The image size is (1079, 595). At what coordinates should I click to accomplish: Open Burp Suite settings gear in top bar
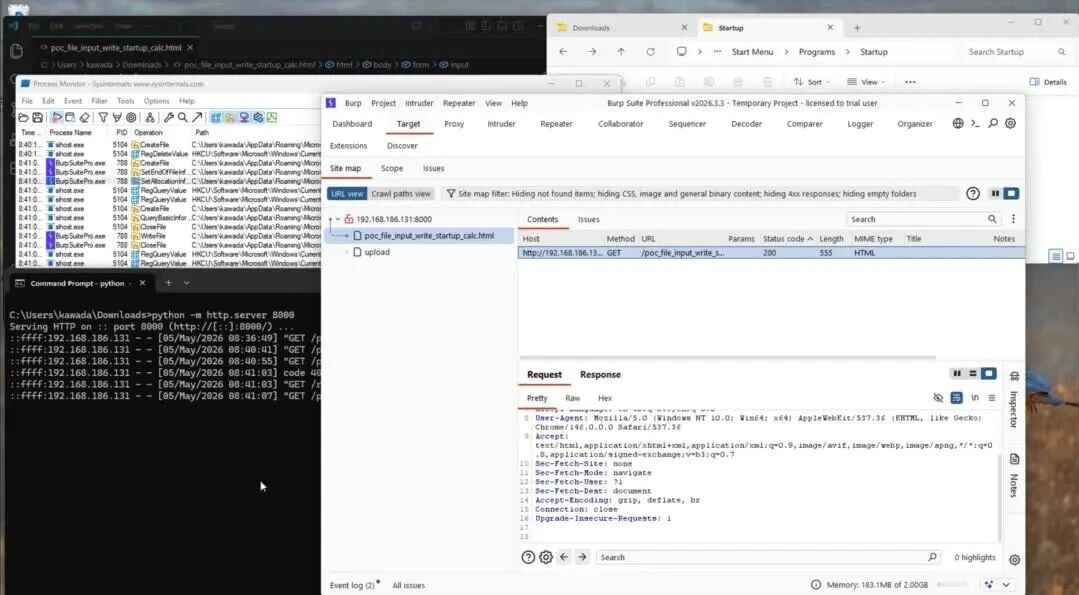[x=1010, y=123]
